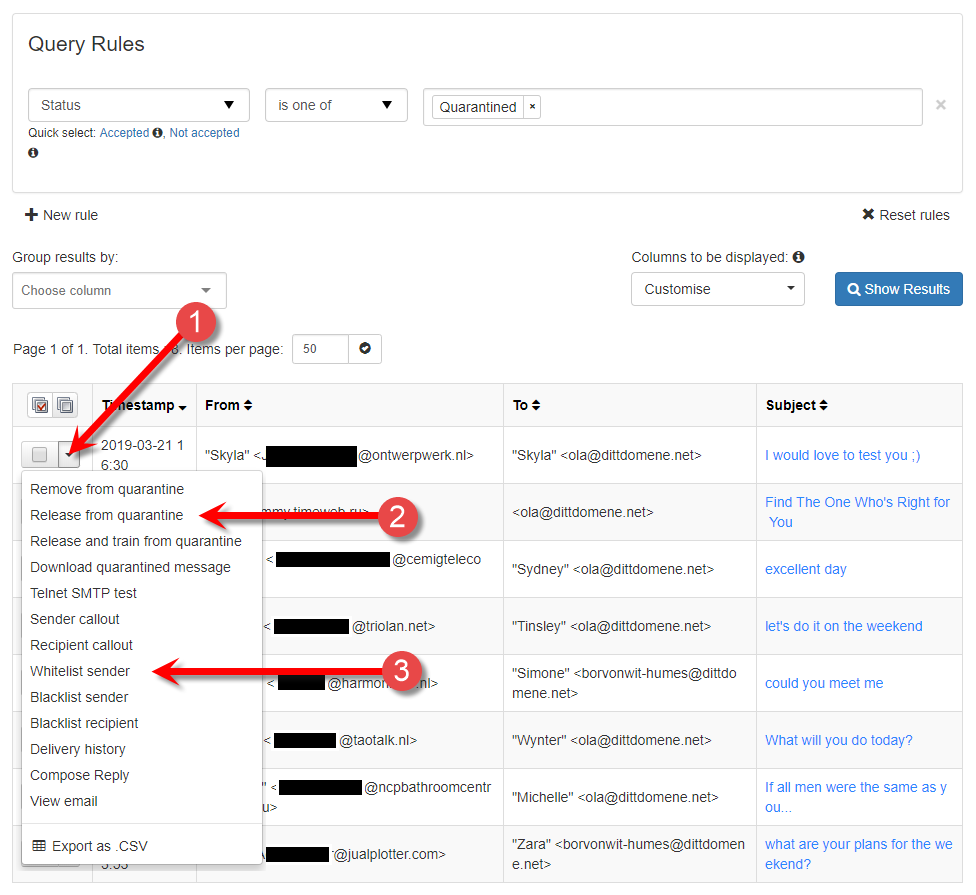
Task: Select Telnet SMTP test
Action: [83, 594]
